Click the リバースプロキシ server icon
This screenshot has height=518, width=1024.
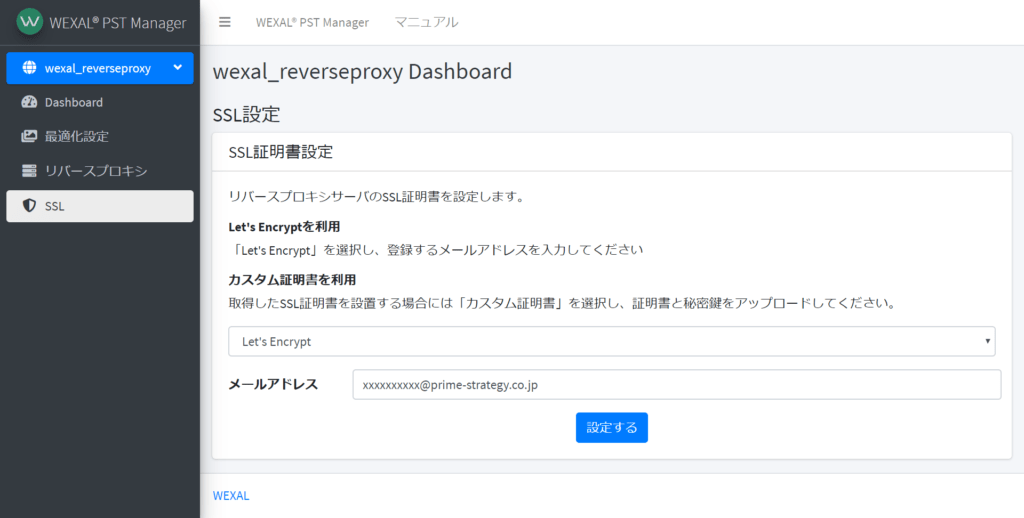click(29, 171)
